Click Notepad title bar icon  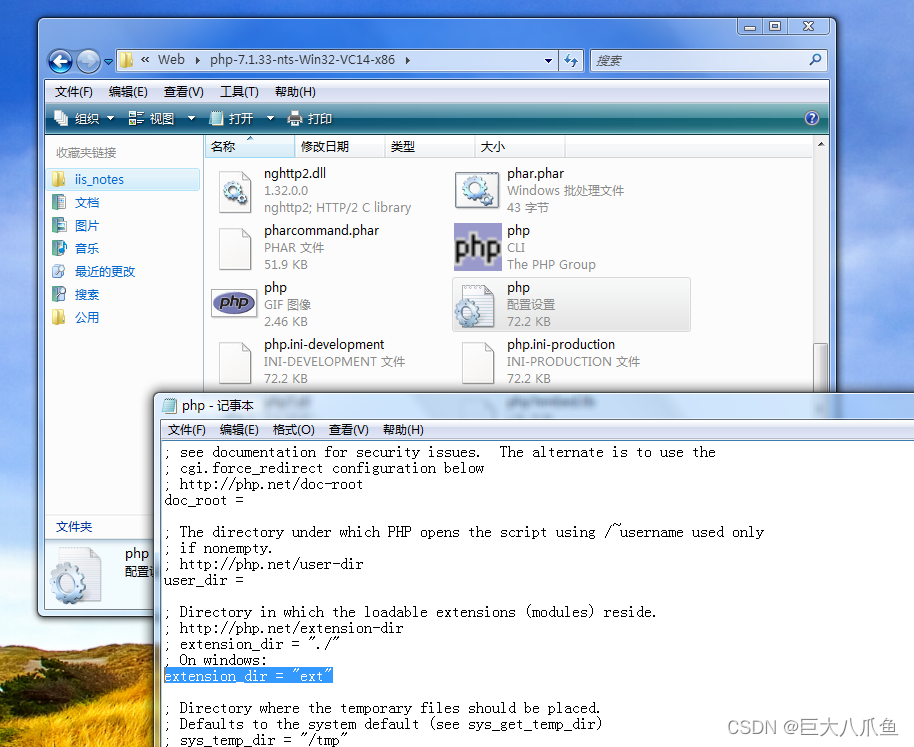pyautogui.click(x=169, y=406)
